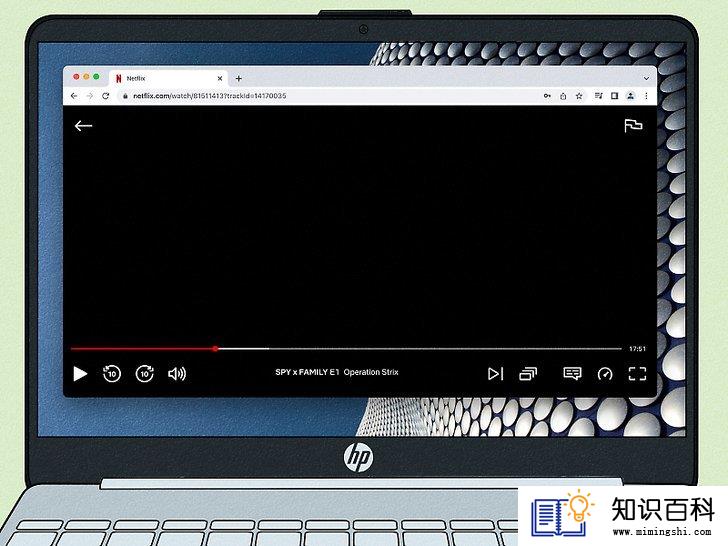Click the green maximize window button
Viewport: 728px width, 546px height.
pos(97,77)
